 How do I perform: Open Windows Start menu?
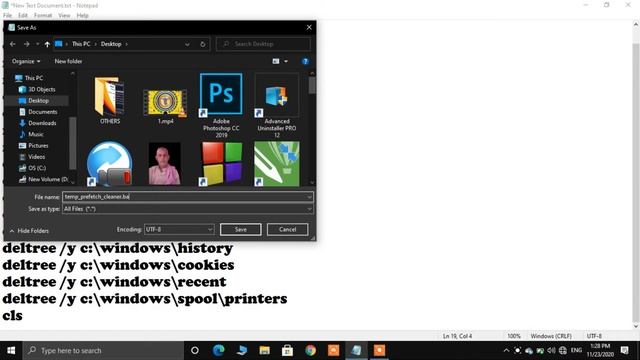(x=11, y=351)
